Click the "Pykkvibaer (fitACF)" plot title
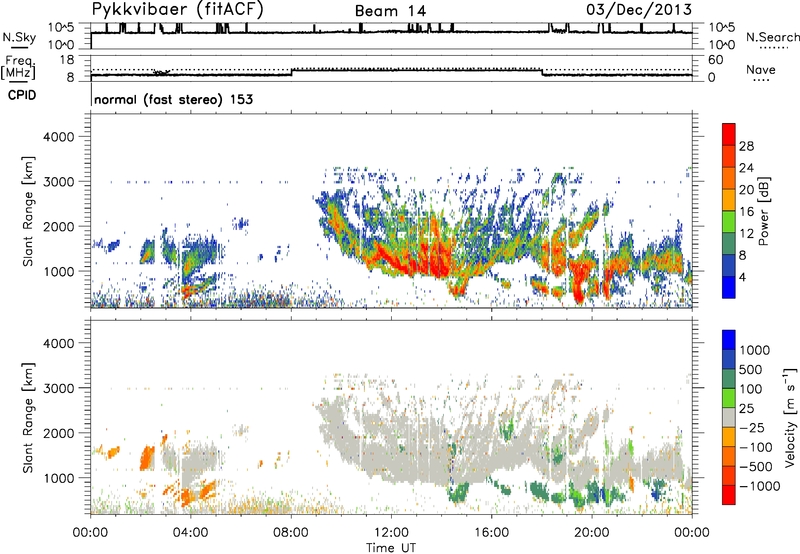Image resolution: width=800 pixels, height=554 pixels. coord(178,10)
